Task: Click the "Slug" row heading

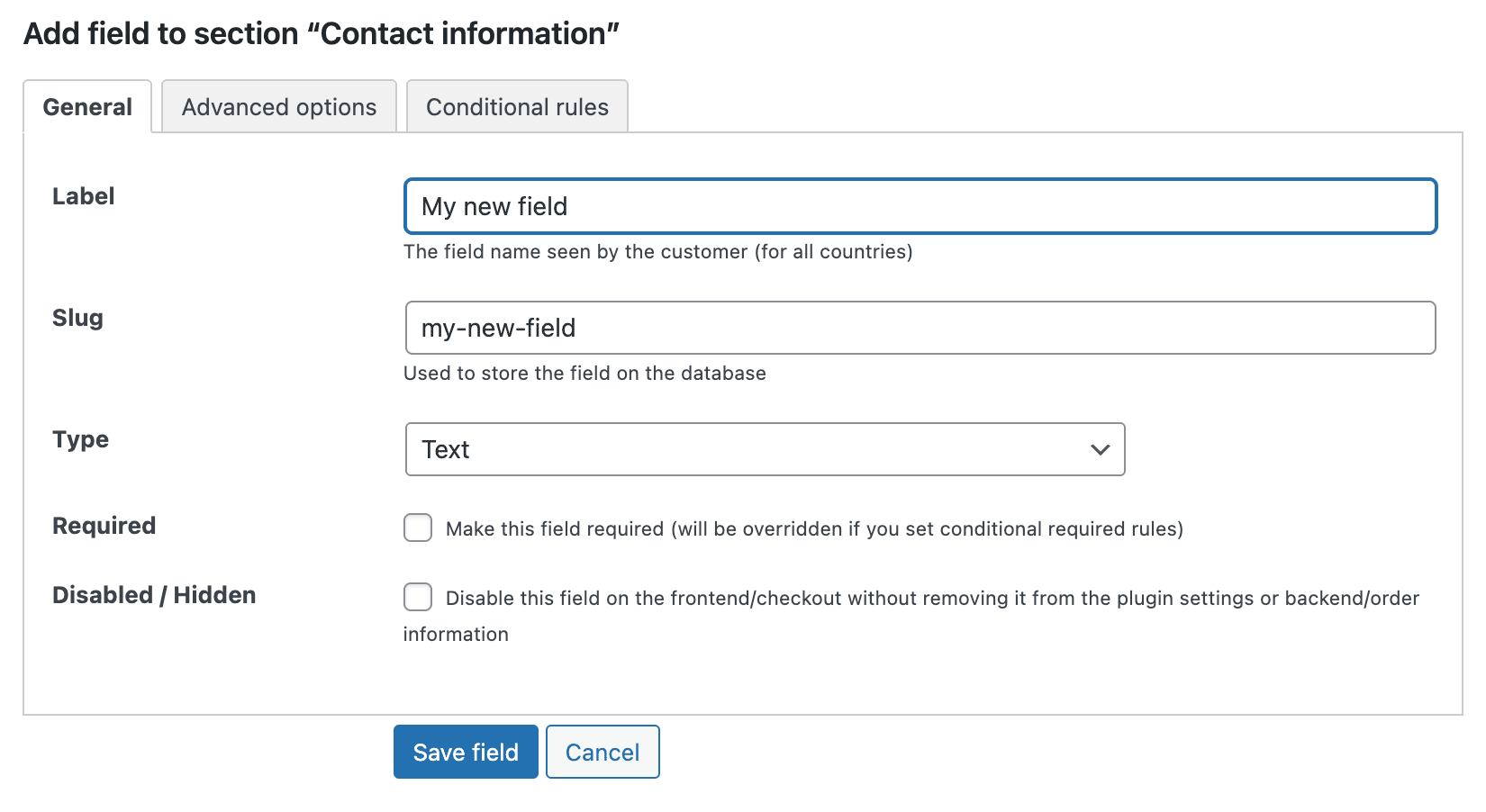Action: [77, 318]
